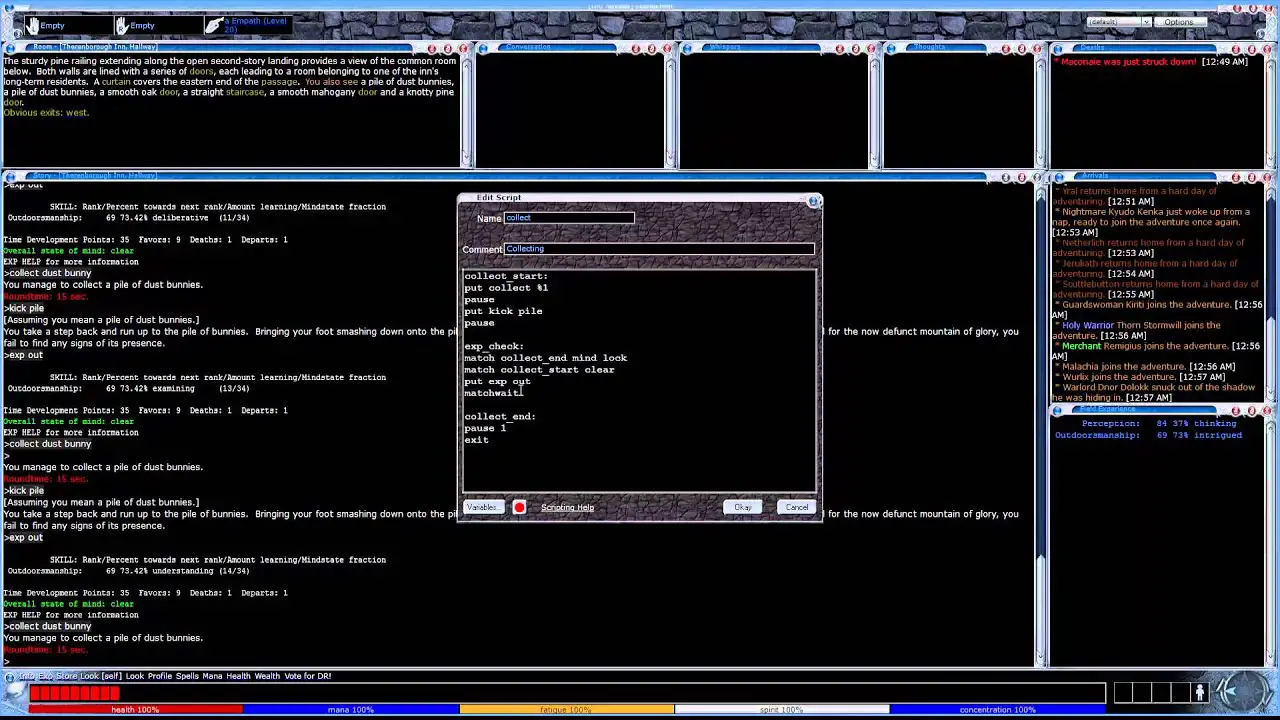Click the Perception entry in Field Experience
The width and height of the screenshot is (1280, 720).
coord(1159,423)
